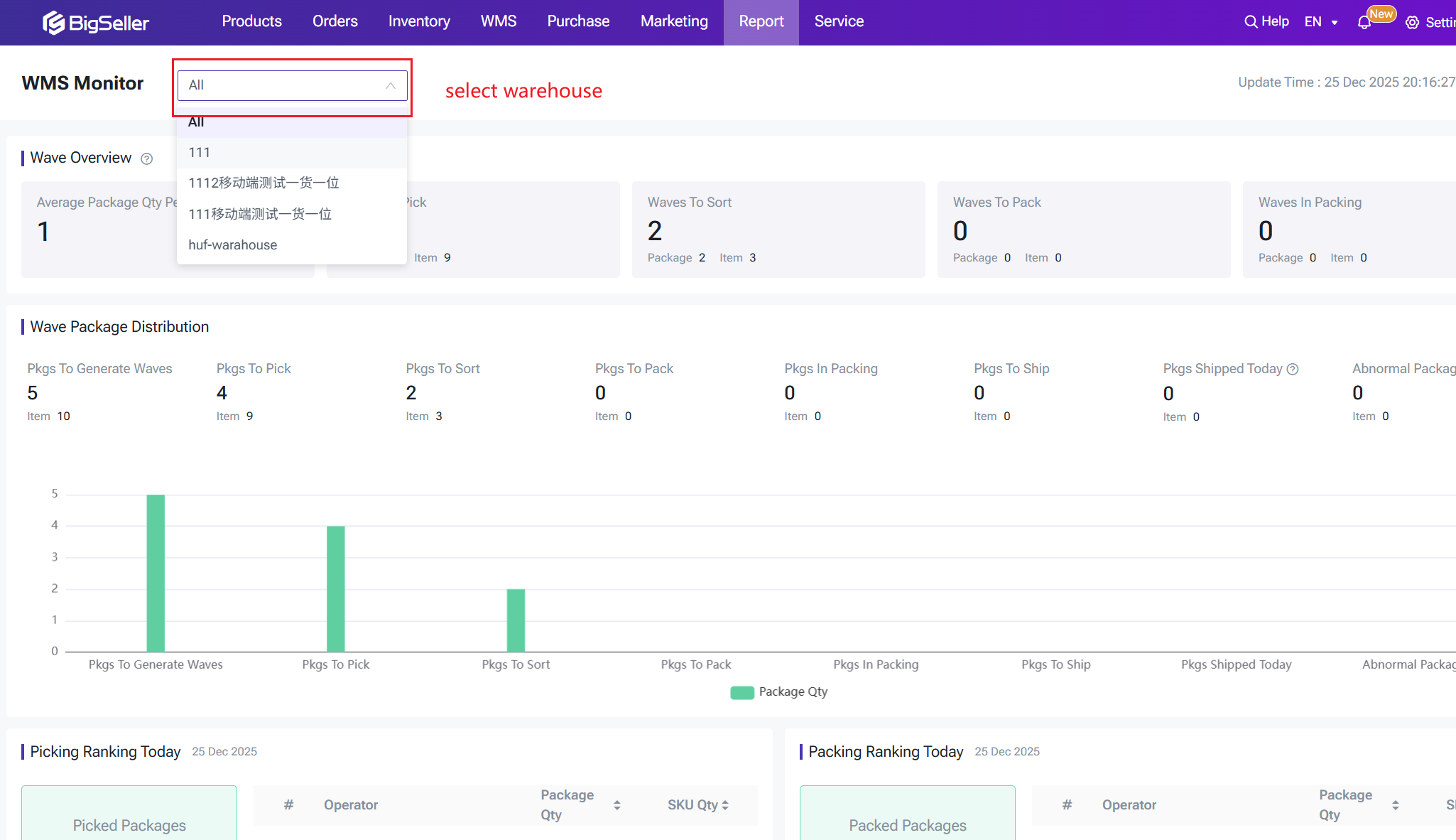Collapse the warehouse select dropdown
This screenshot has height=840, width=1456.
point(390,85)
